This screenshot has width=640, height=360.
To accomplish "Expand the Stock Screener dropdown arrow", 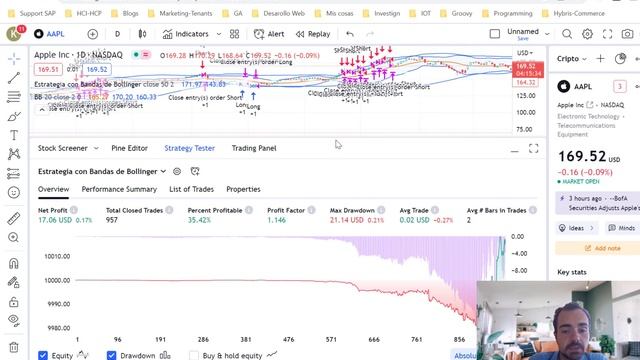I will 96,148.
